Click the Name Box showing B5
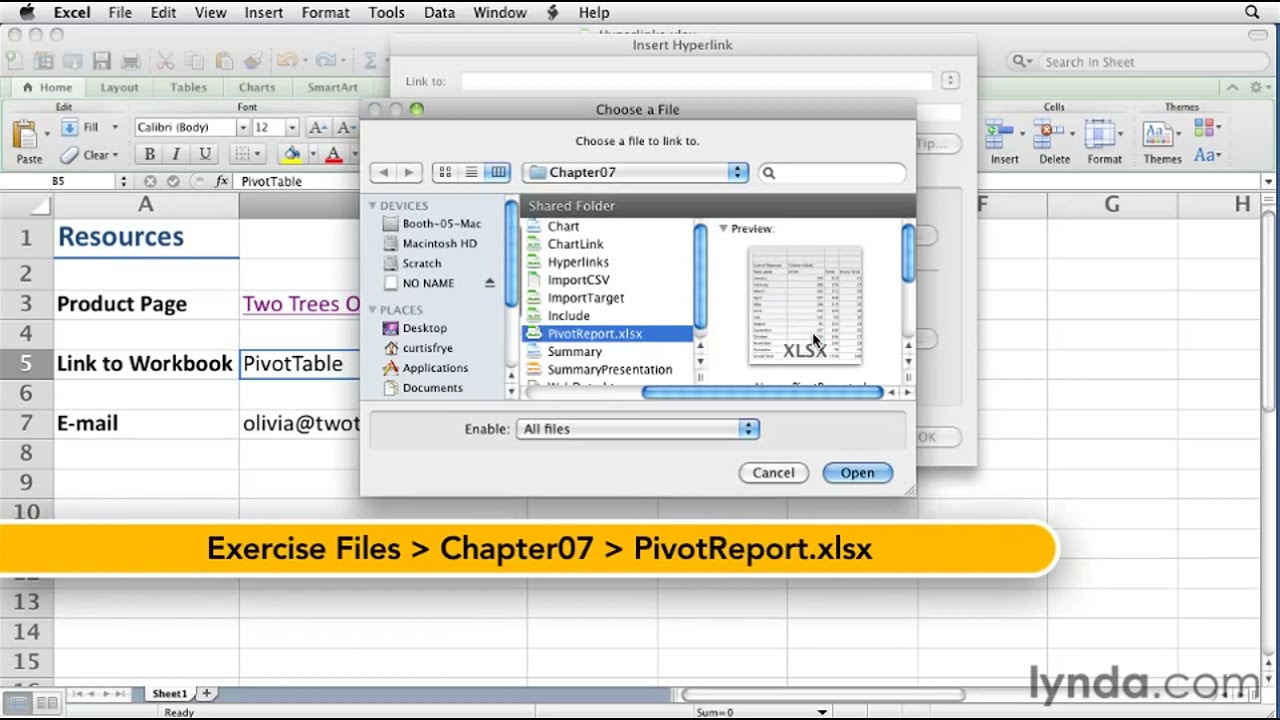 click(58, 181)
